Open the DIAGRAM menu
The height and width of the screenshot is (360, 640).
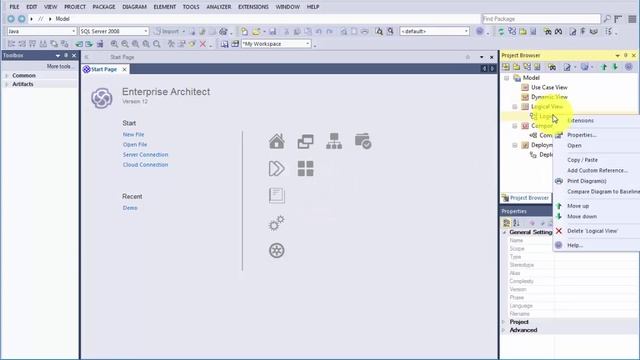point(134,7)
